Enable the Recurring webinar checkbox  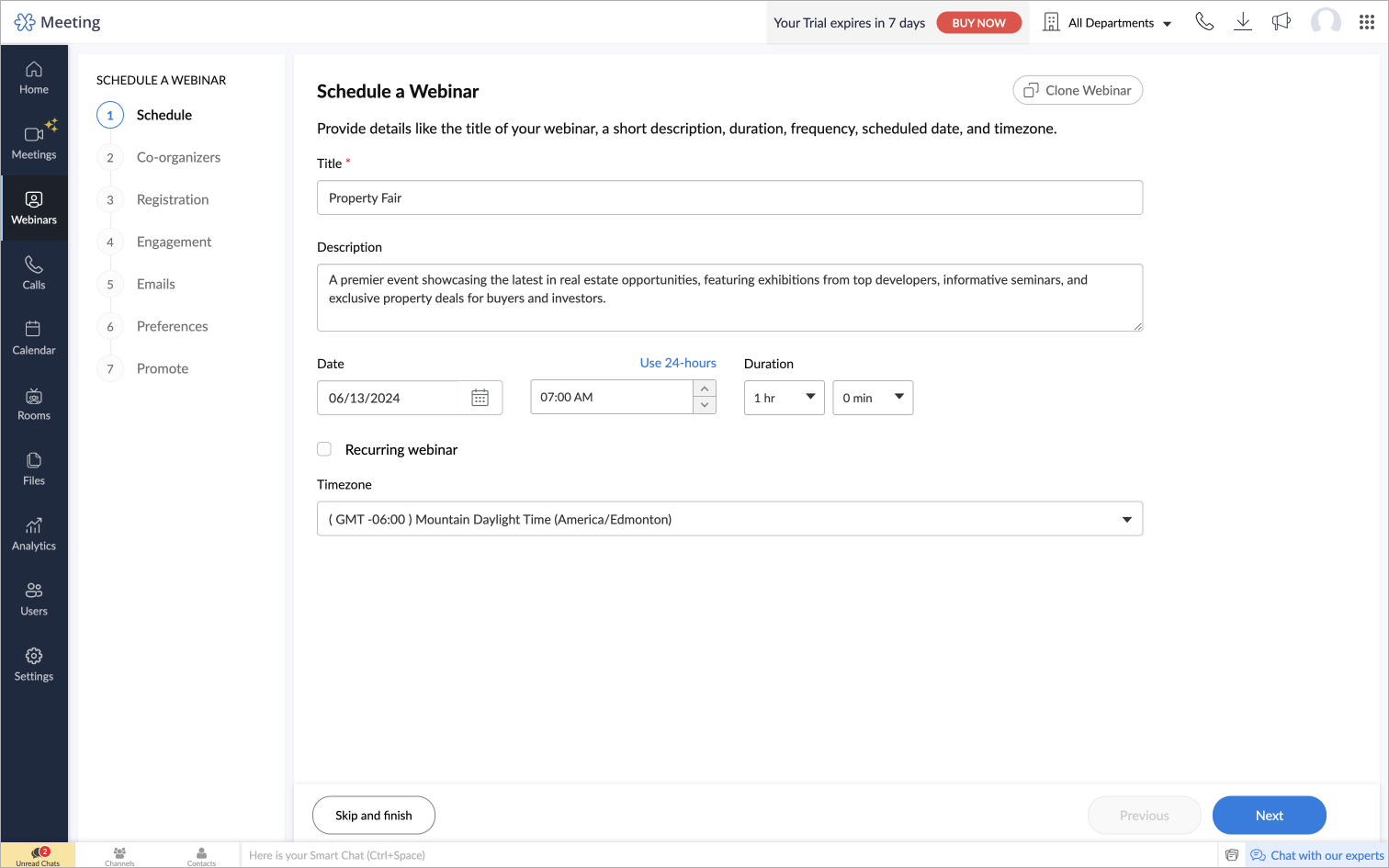click(x=324, y=449)
